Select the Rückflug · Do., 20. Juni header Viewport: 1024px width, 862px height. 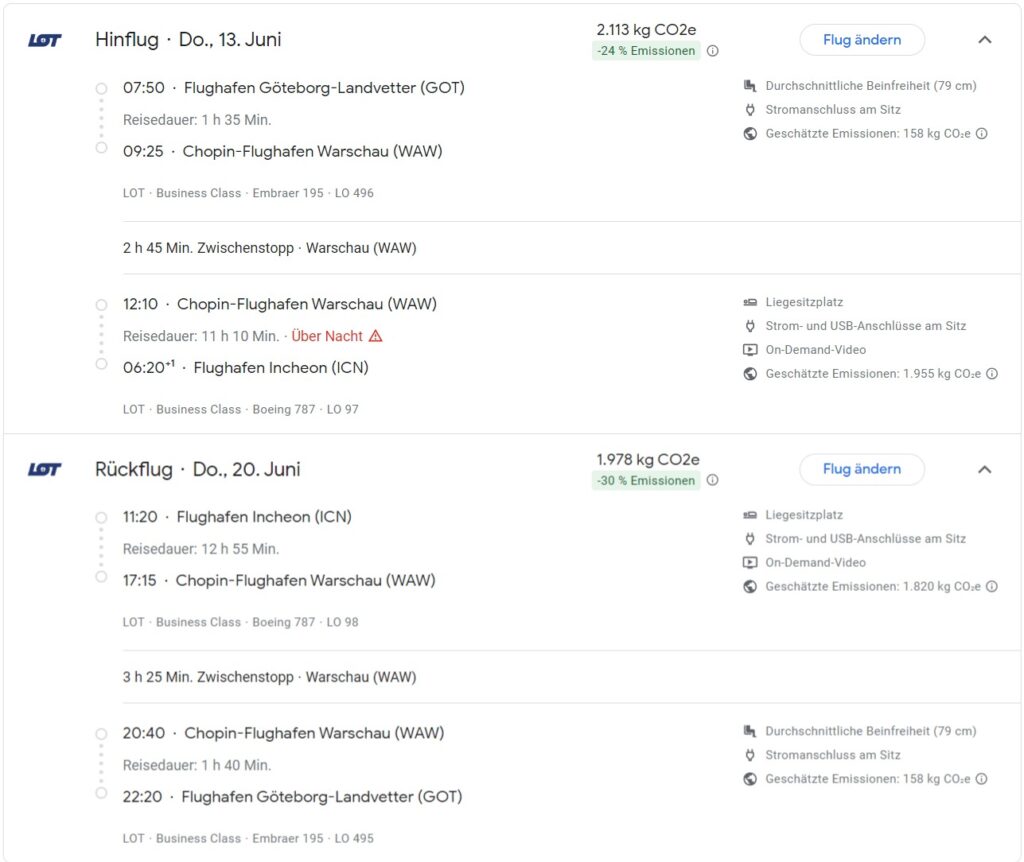pos(198,469)
